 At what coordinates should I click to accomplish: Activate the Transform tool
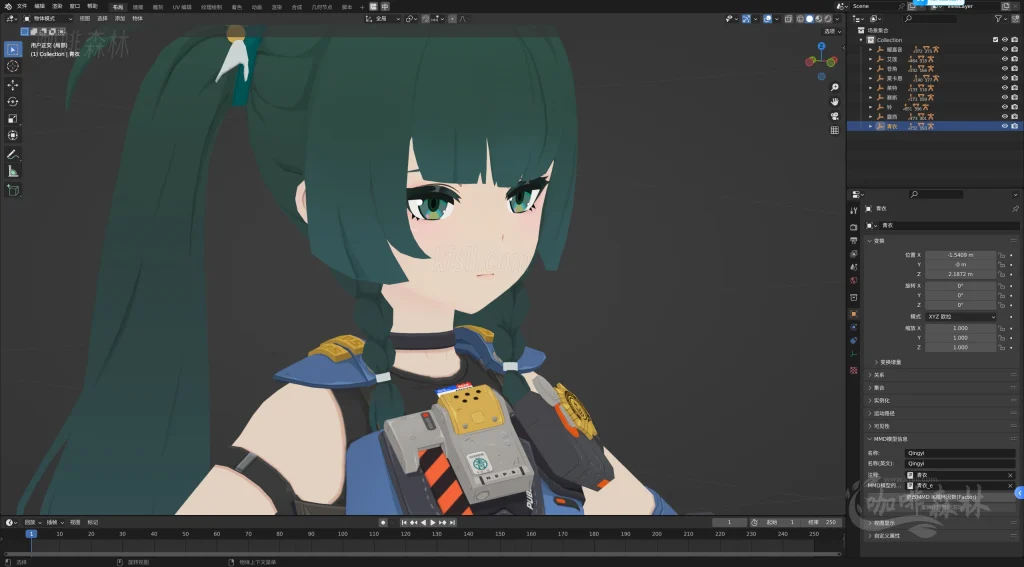point(12,135)
